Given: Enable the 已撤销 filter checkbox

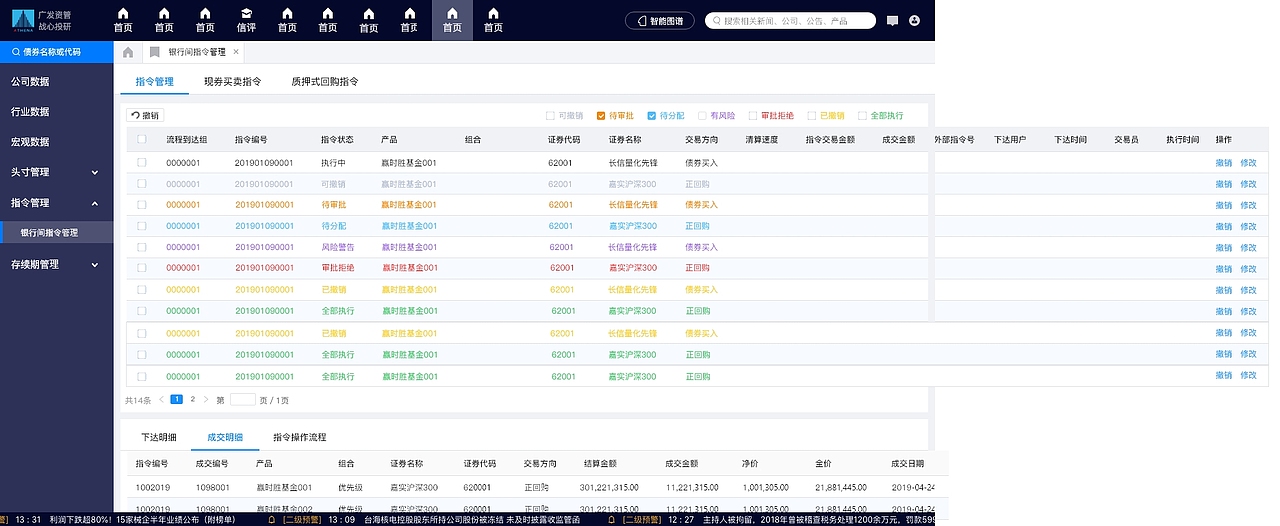Looking at the screenshot, I should click(x=812, y=116).
